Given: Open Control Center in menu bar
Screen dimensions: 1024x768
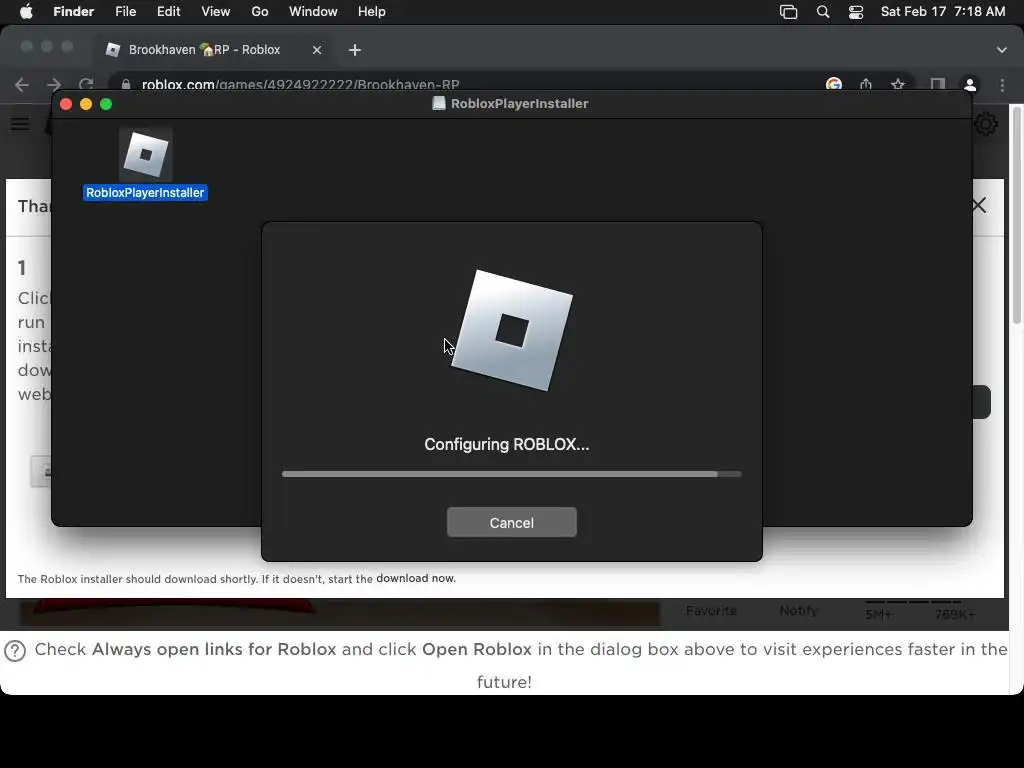Looking at the screenshot, I should [x=856, y=12].
